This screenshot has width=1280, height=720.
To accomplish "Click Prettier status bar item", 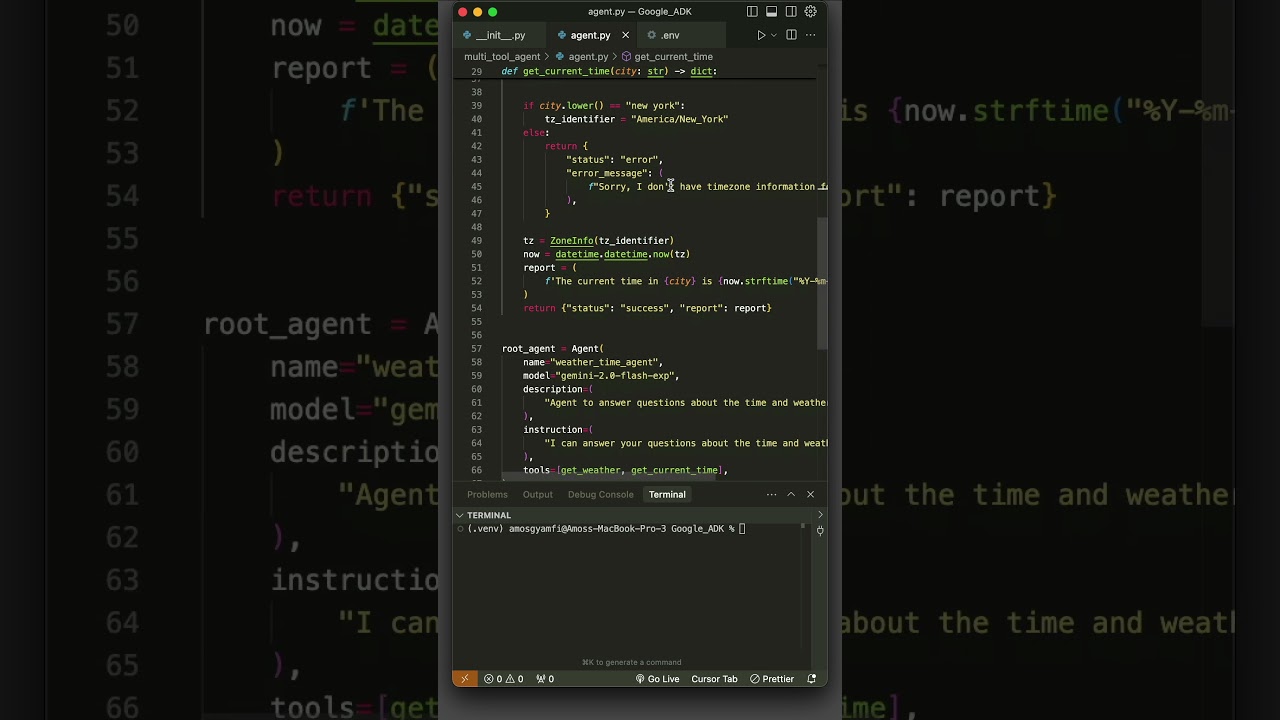I will [x=771, y=678].
